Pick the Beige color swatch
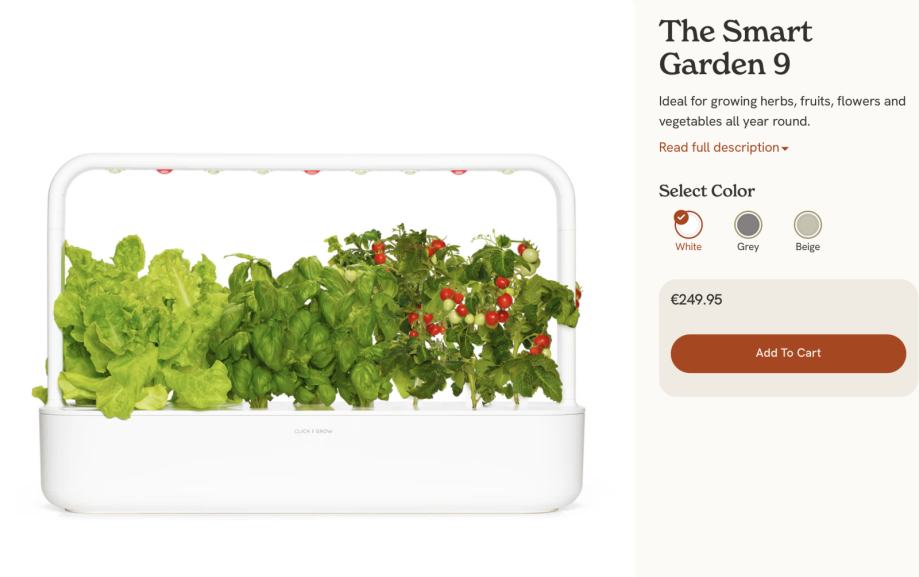The height and width of the screenshot is (577, 919). coord(808,224)
